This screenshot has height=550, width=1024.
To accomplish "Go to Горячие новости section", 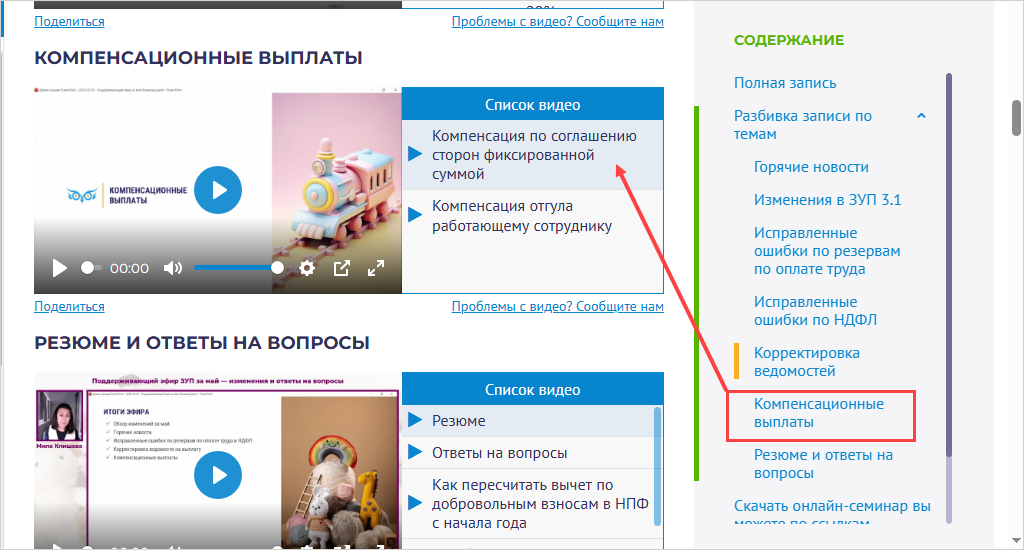I will tap(811, 167).
